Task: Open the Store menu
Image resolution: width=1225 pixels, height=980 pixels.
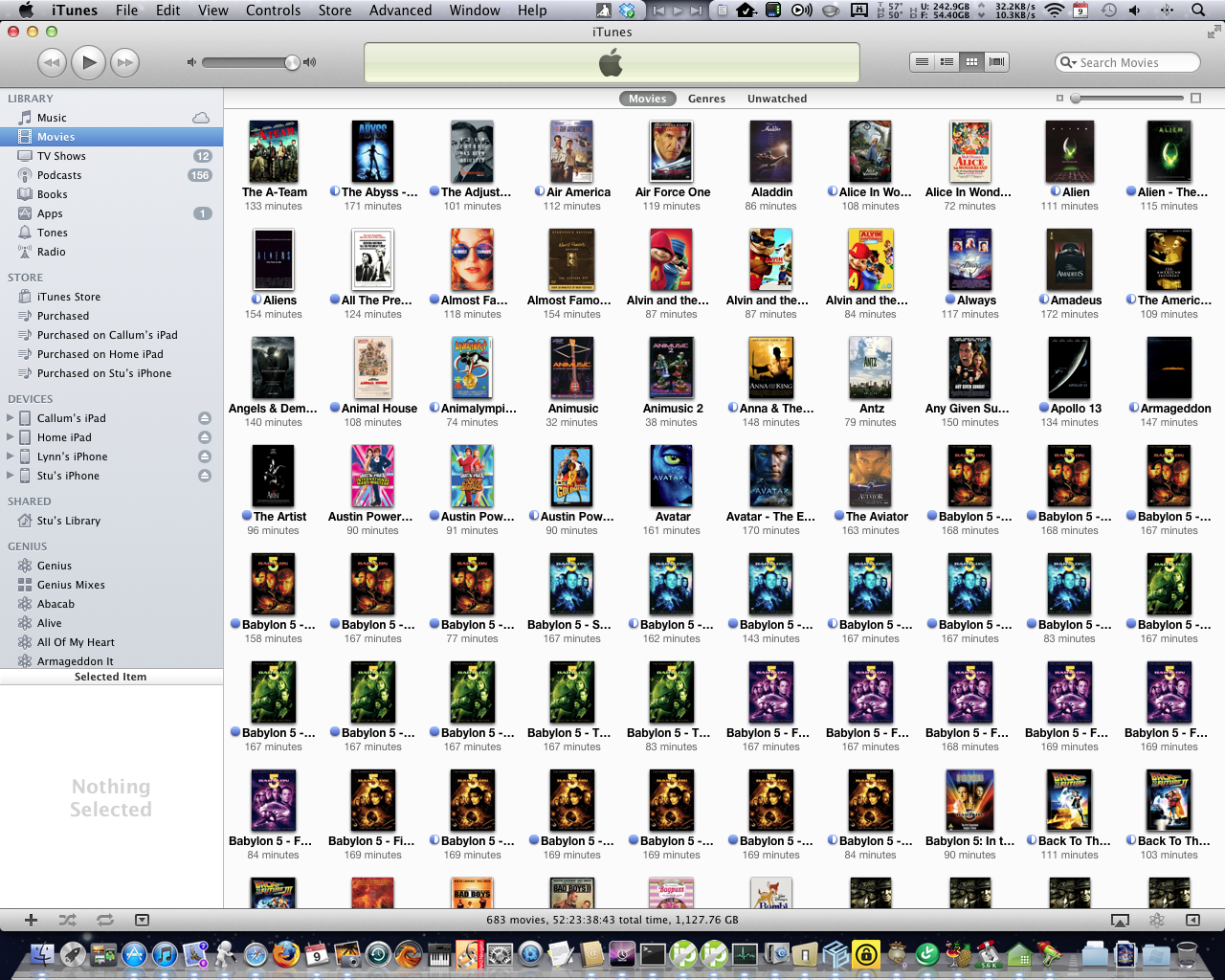Action: pos(335,11)
